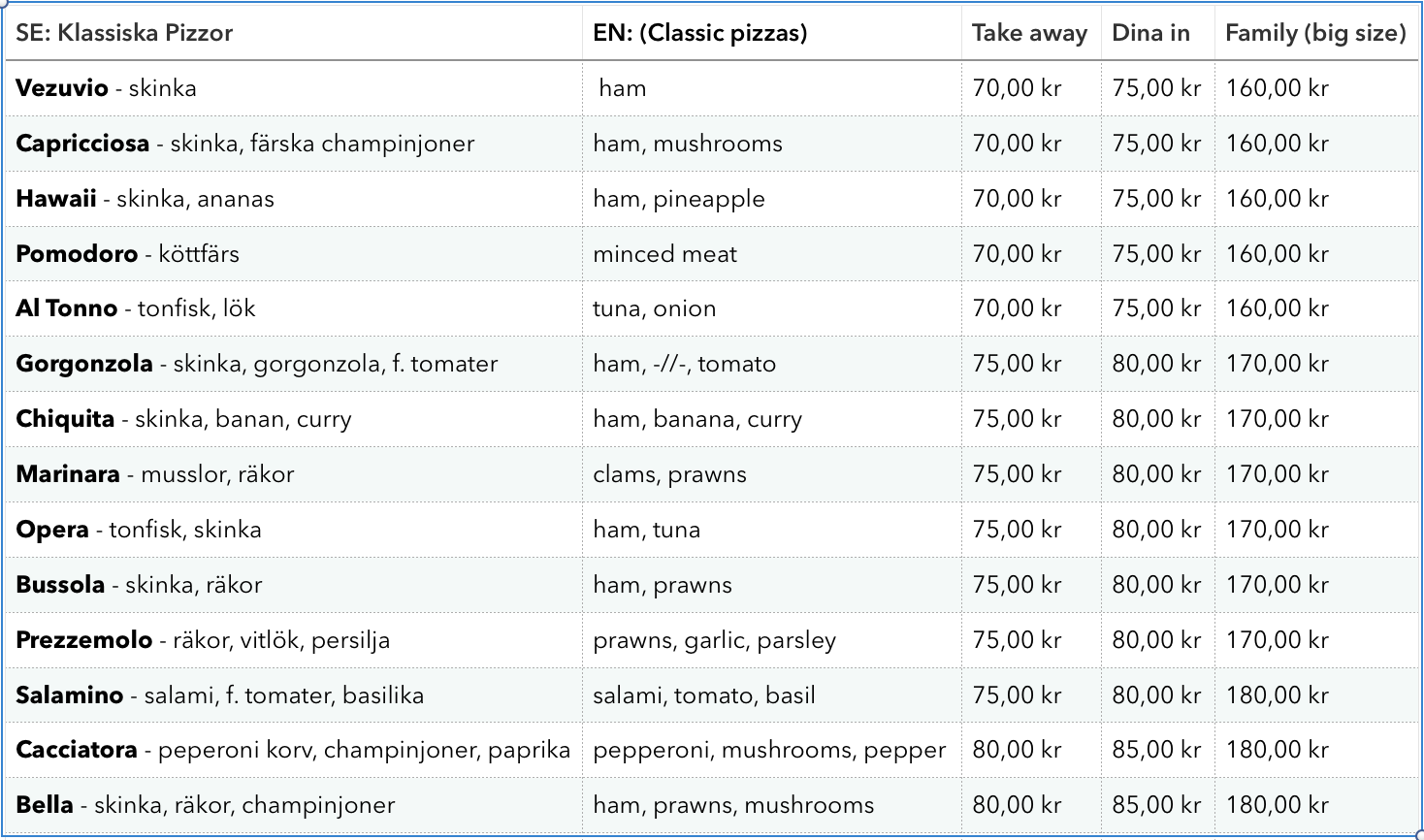Select the 'EN: (Classic pizzas)' column header
The width and height of the screenshot is (1424, 840).
point(699,33)
